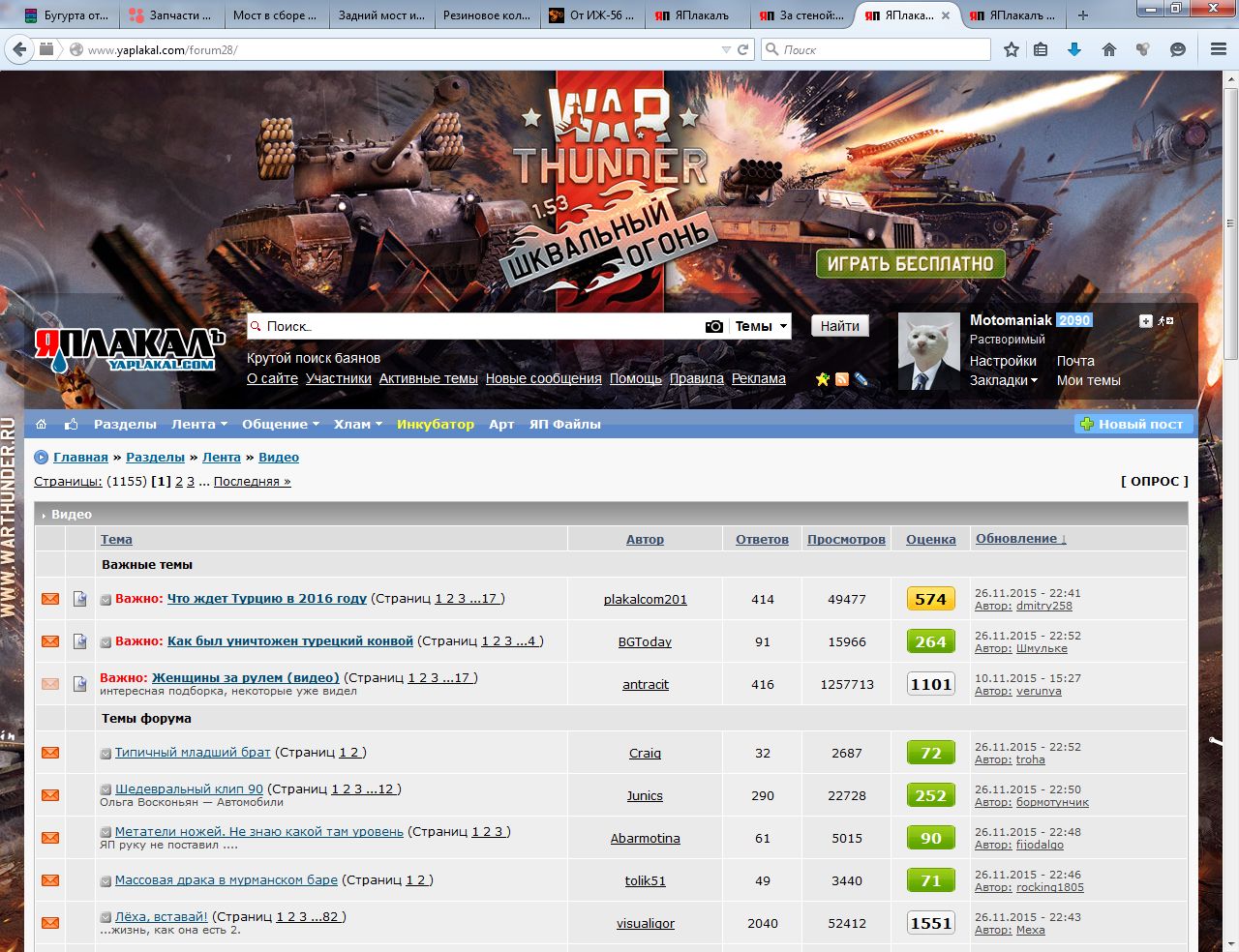Log out using the running man icon
1239x952 pixels.
pos(1165,321)
